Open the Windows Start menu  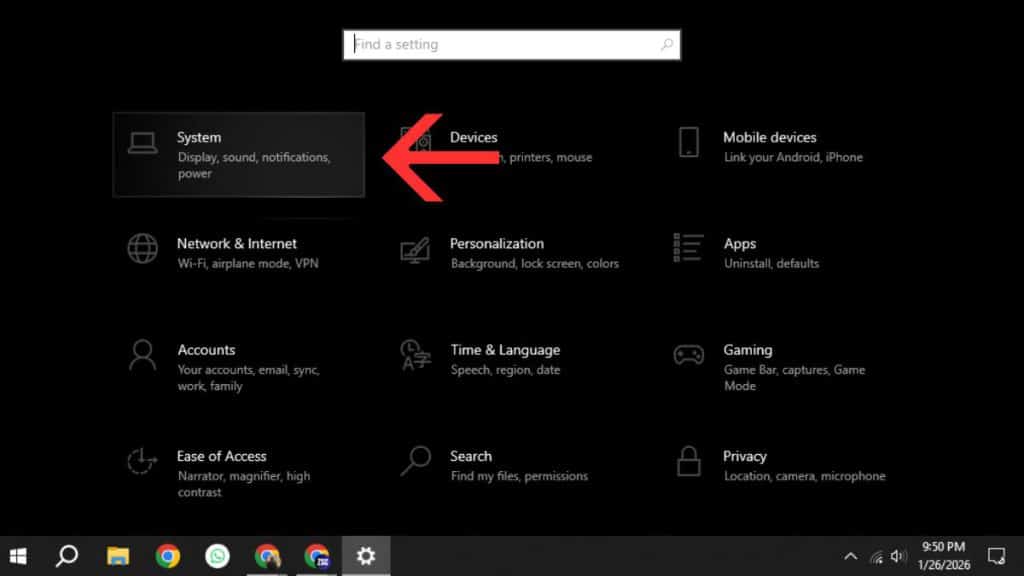[x=18, y=556]
